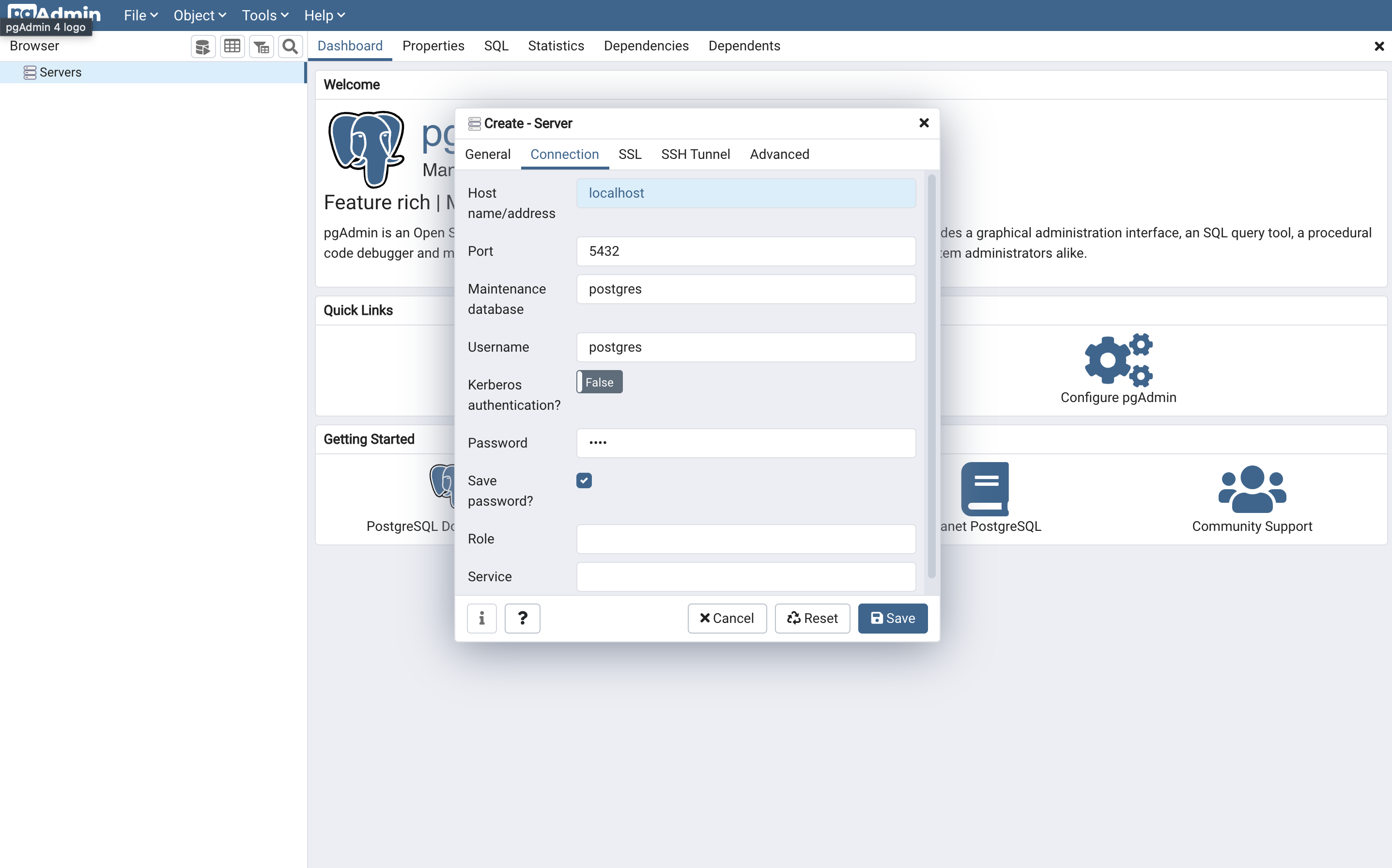Image resolution: width=1392 pixels, height=868 pixels.
Task: Click the Service input field
Action: tap(746, 576)
